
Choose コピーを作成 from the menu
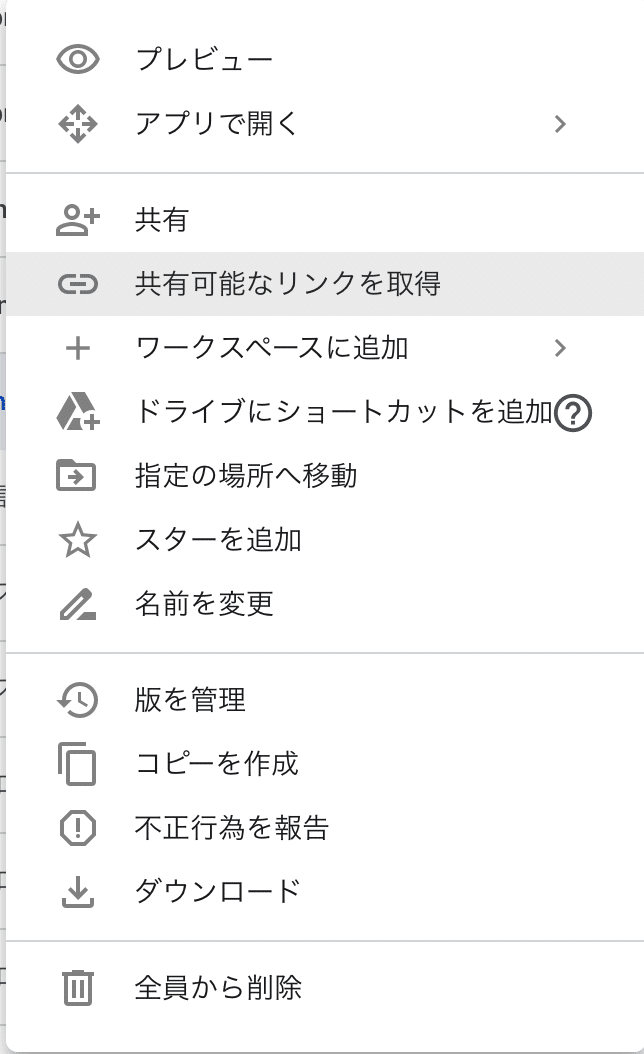217,764
